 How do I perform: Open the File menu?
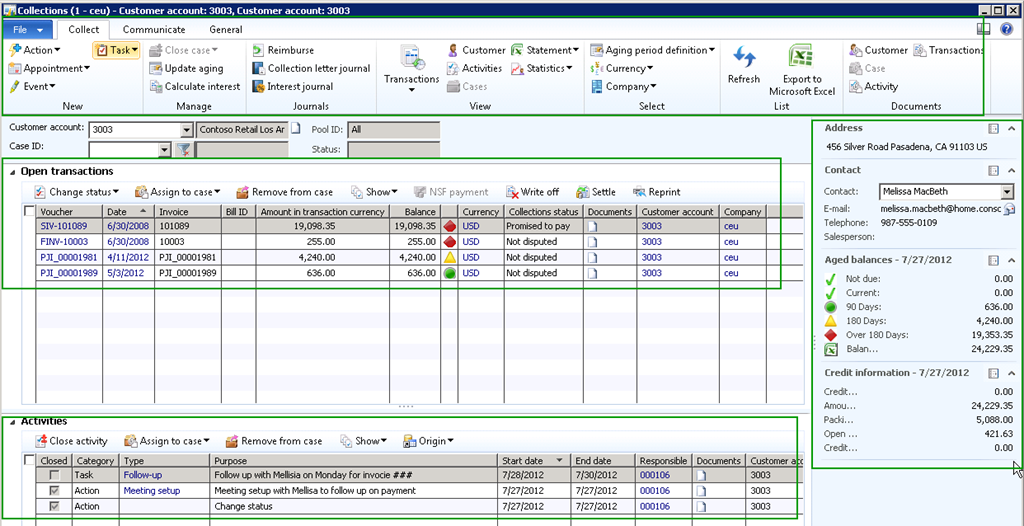(x=27, y=30)
